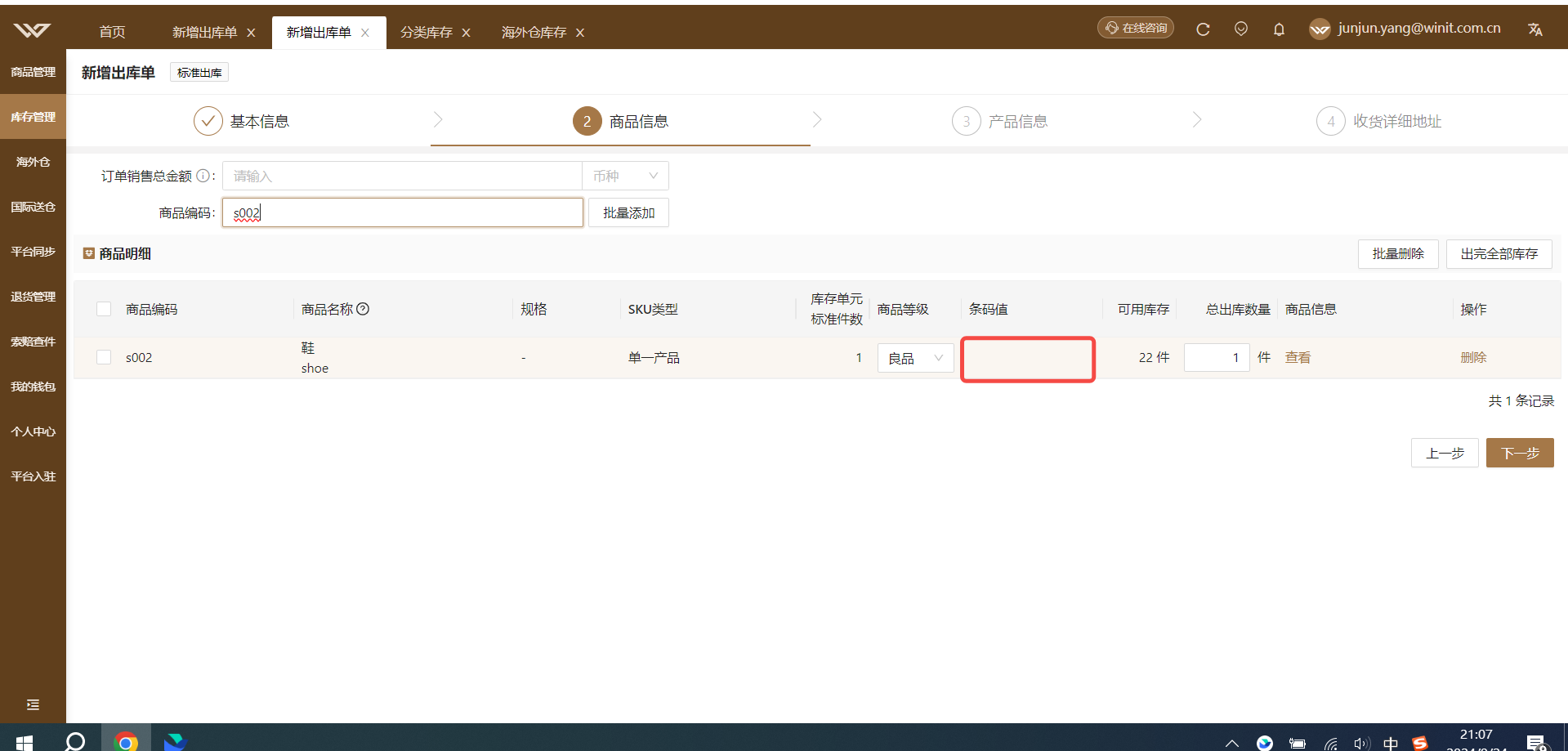
Task: Click the language translate icon
Action: [x=1535, y=29]
